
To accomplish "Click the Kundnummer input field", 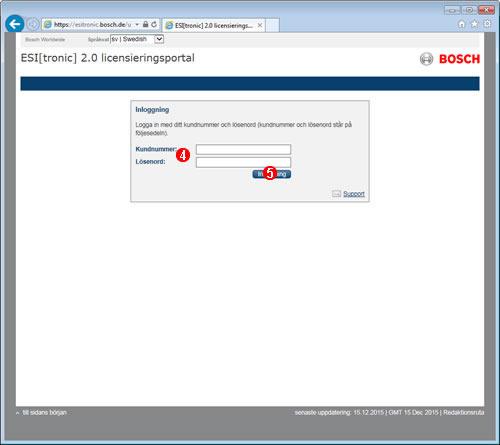I will click(x=243, y=149).
